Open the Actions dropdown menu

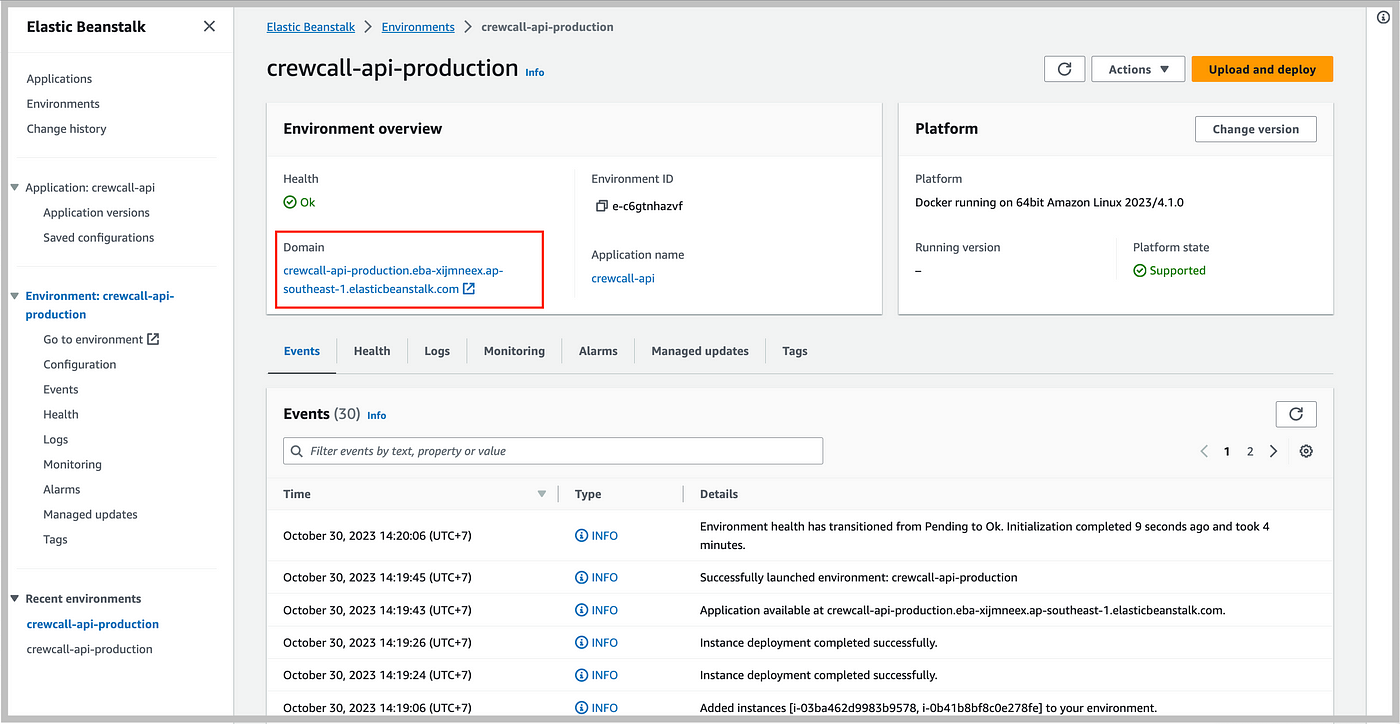click(1138, 69)
